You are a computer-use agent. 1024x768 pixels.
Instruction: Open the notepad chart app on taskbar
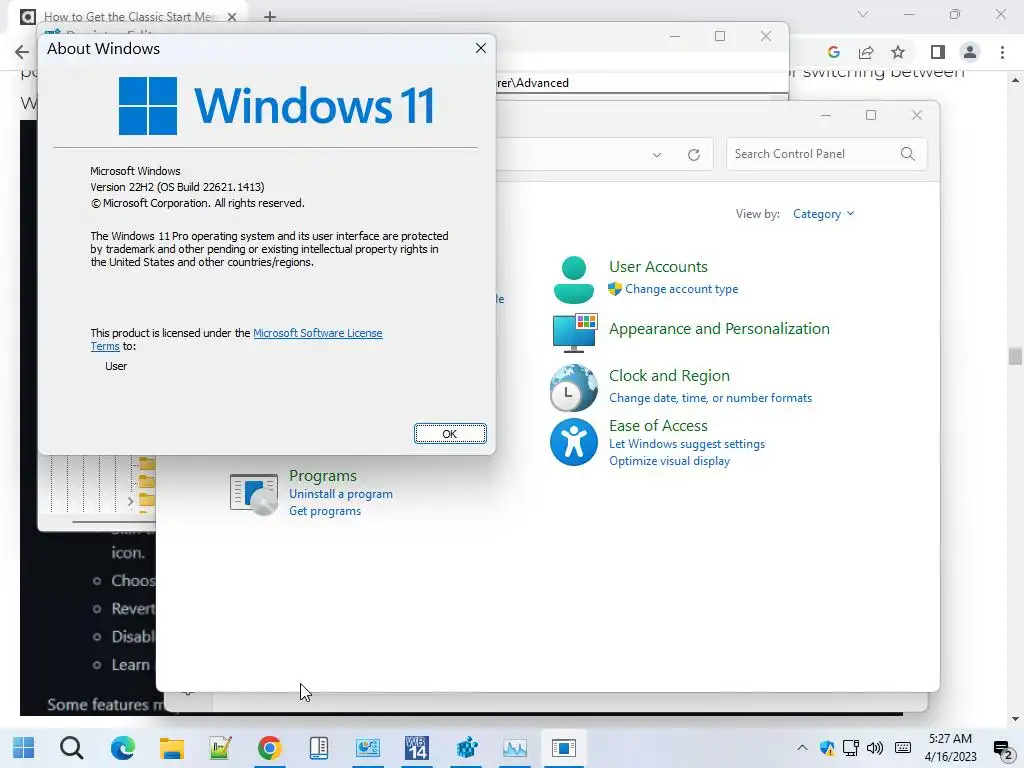(x=221, y=748)
